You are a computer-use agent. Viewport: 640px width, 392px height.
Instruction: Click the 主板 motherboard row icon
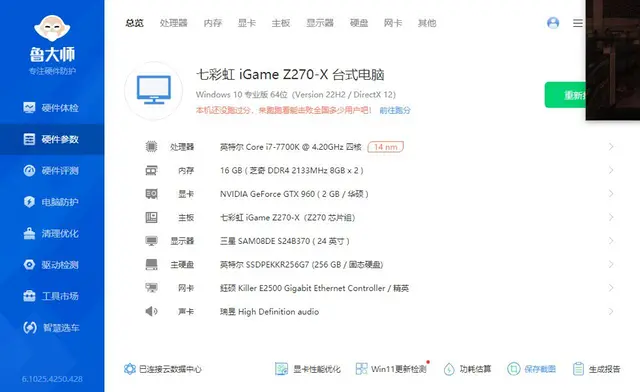151,218
